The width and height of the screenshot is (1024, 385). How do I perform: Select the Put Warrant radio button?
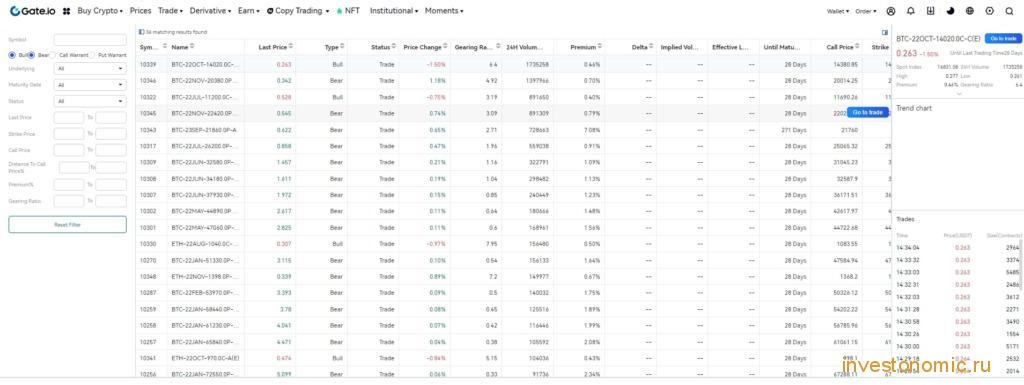pyautogui.click(x=92, y=55)
